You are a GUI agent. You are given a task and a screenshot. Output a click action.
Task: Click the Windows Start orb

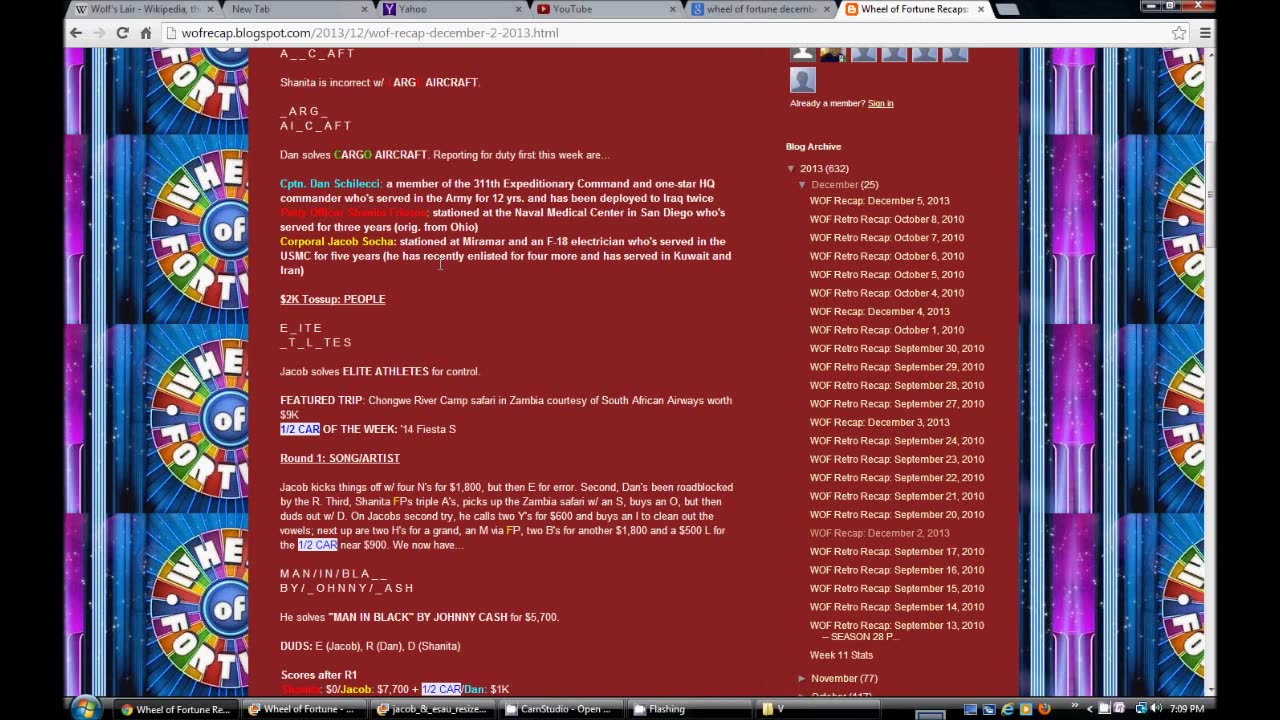(85, 708)
